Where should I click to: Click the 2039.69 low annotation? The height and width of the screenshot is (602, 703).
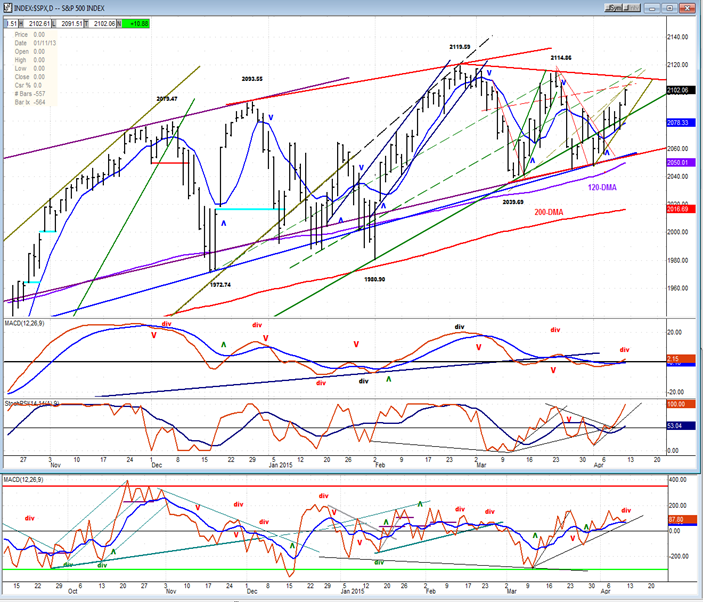[518, 201]
